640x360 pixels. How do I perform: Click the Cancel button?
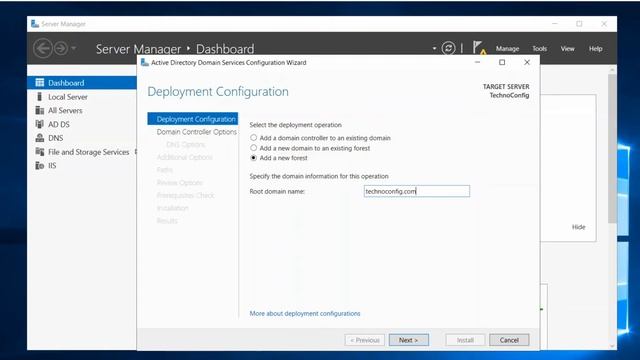tap(509, 340)
